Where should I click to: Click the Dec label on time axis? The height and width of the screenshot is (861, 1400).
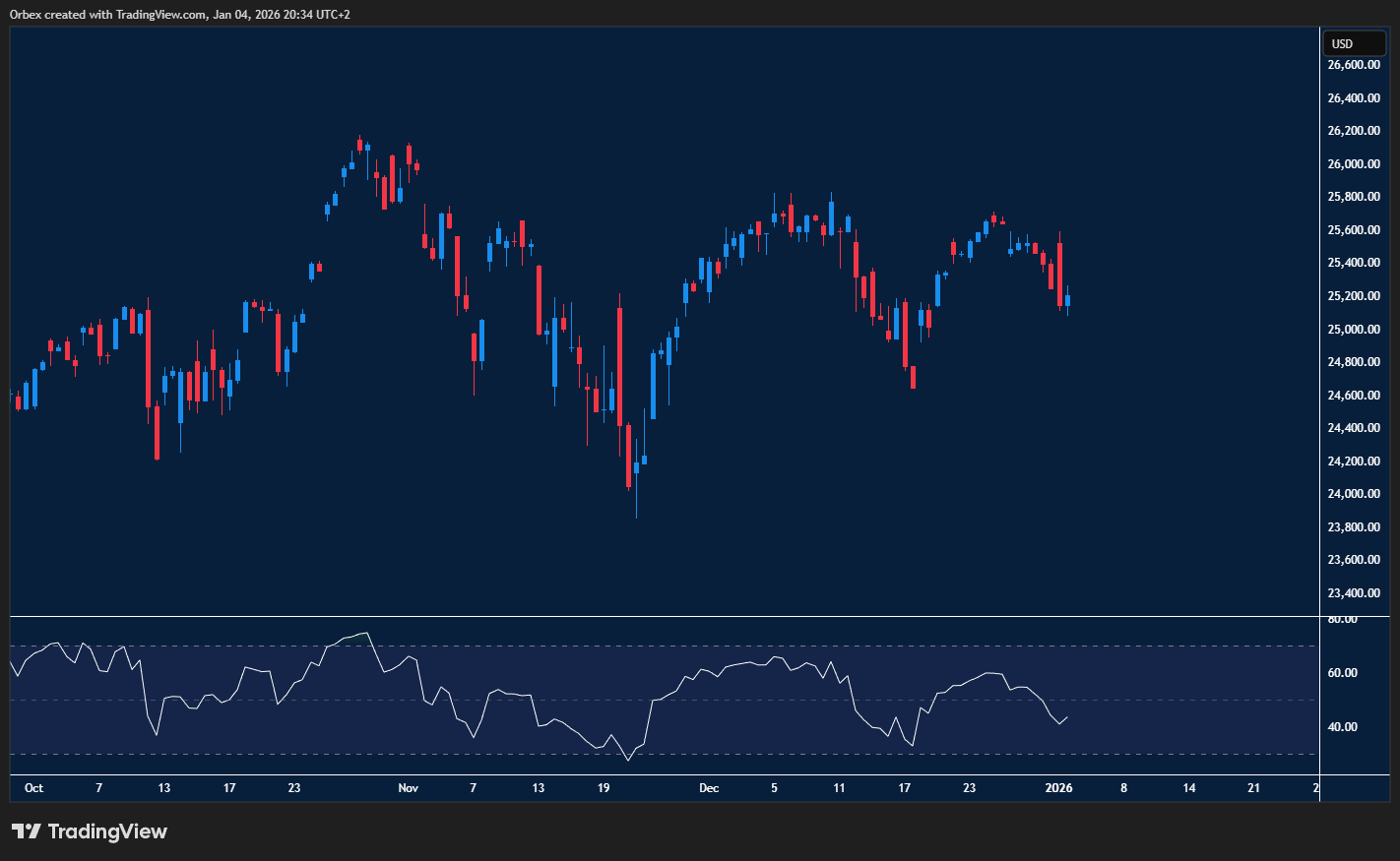[x=708, y=788]
